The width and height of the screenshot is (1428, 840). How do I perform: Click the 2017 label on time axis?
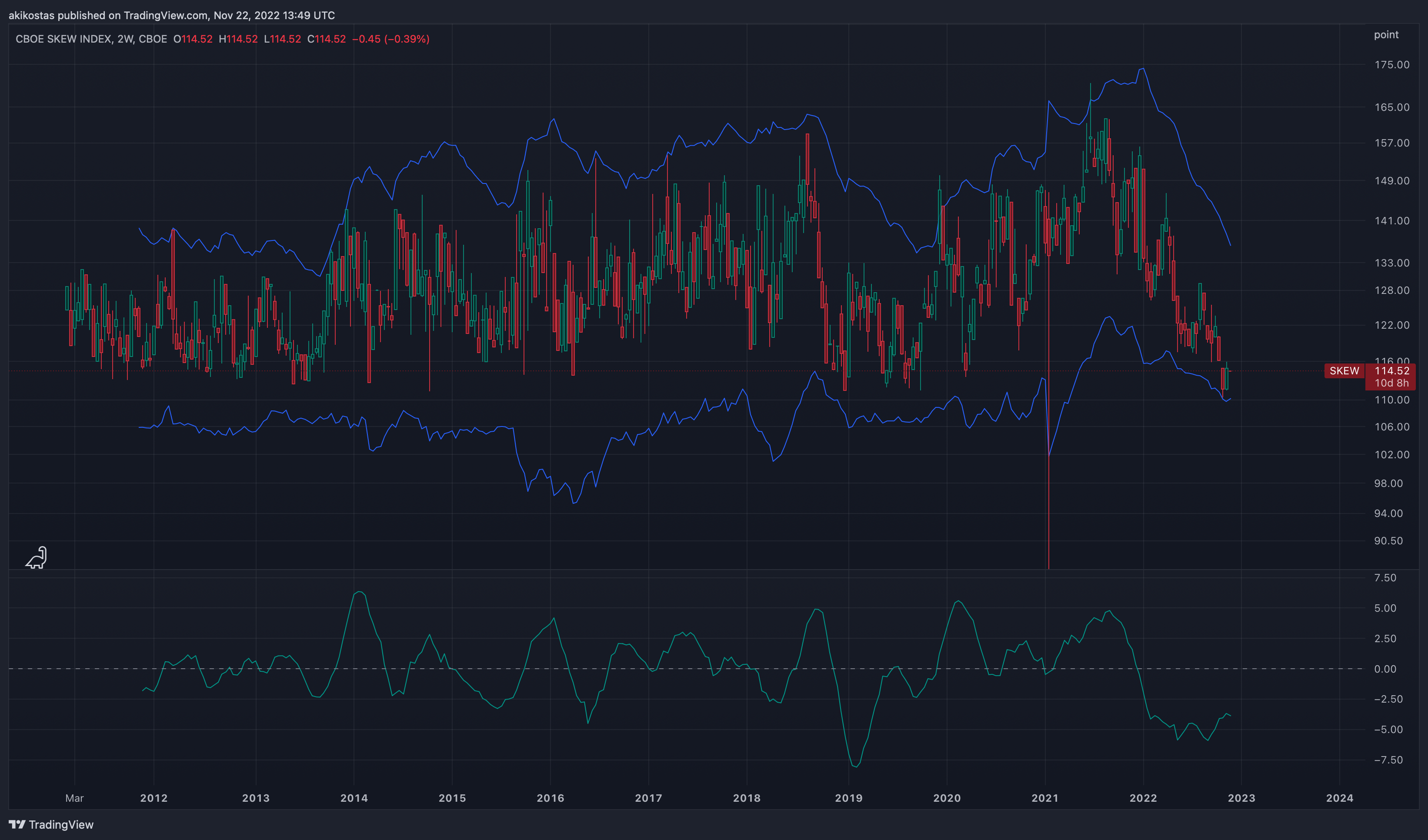coord(649,798)
